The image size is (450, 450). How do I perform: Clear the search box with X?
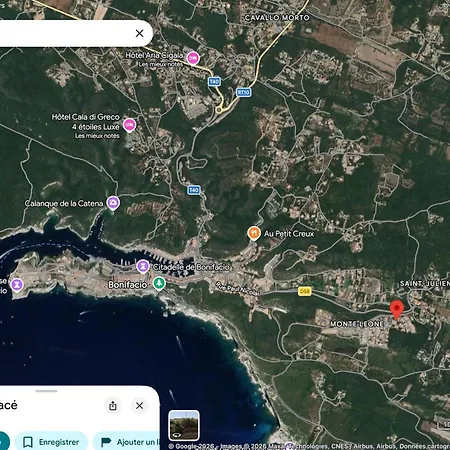pos(139,33)
